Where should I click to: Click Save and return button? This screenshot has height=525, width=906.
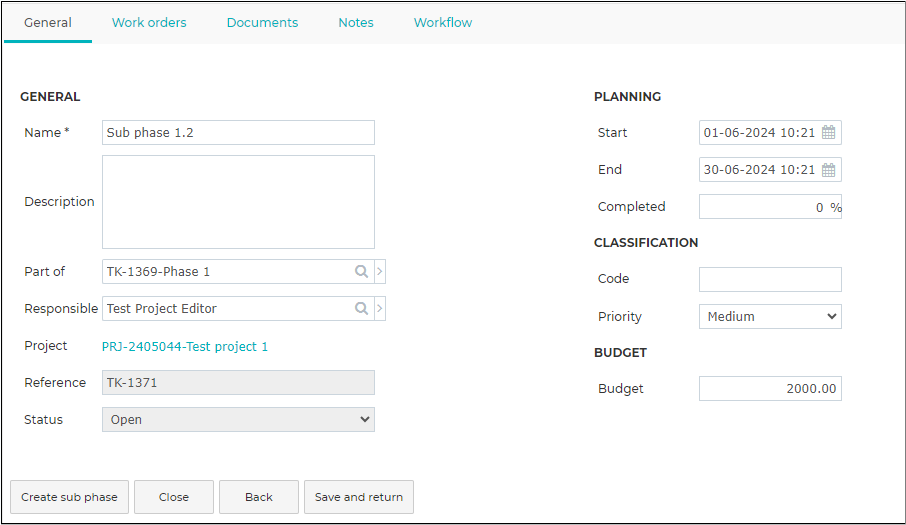[359, 497]
